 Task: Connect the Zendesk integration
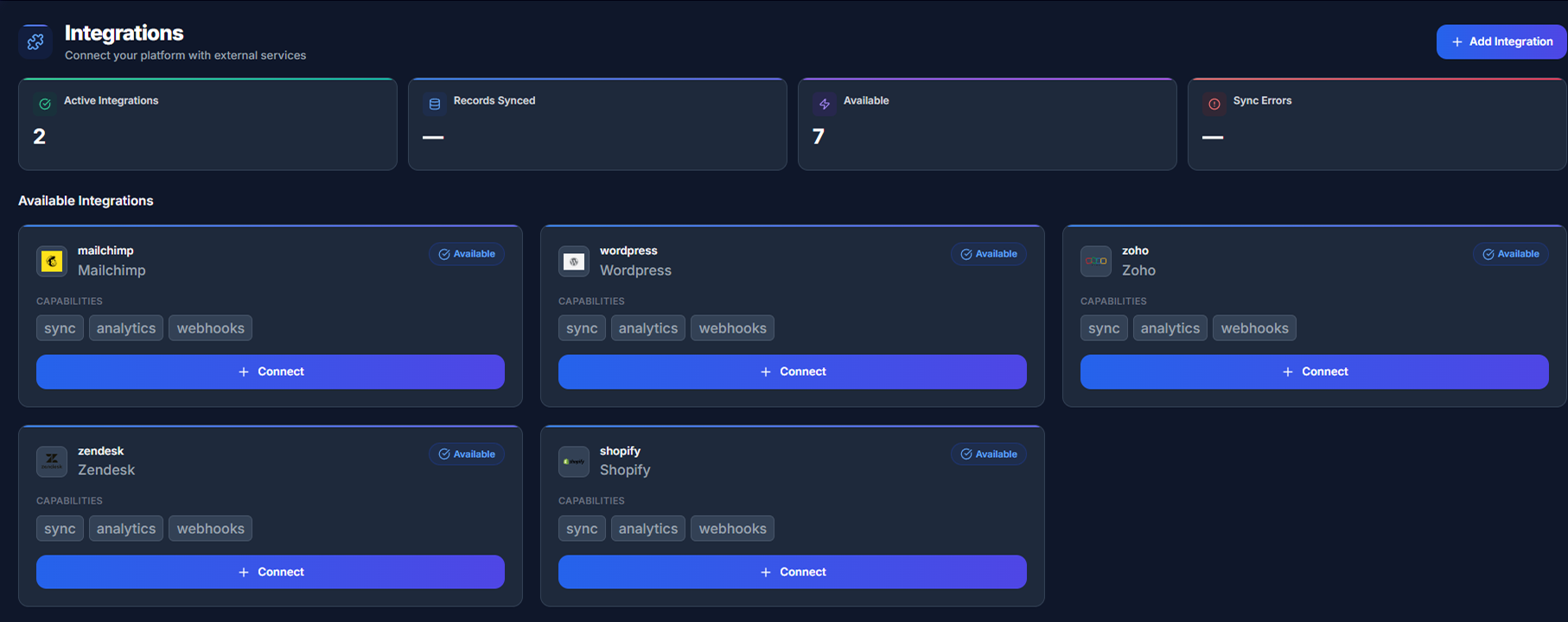pos(271,572)
